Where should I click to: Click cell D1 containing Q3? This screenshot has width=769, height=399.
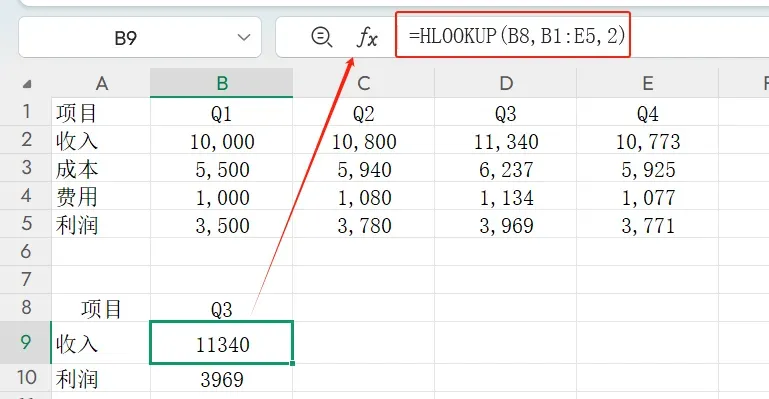click(506, 112)
